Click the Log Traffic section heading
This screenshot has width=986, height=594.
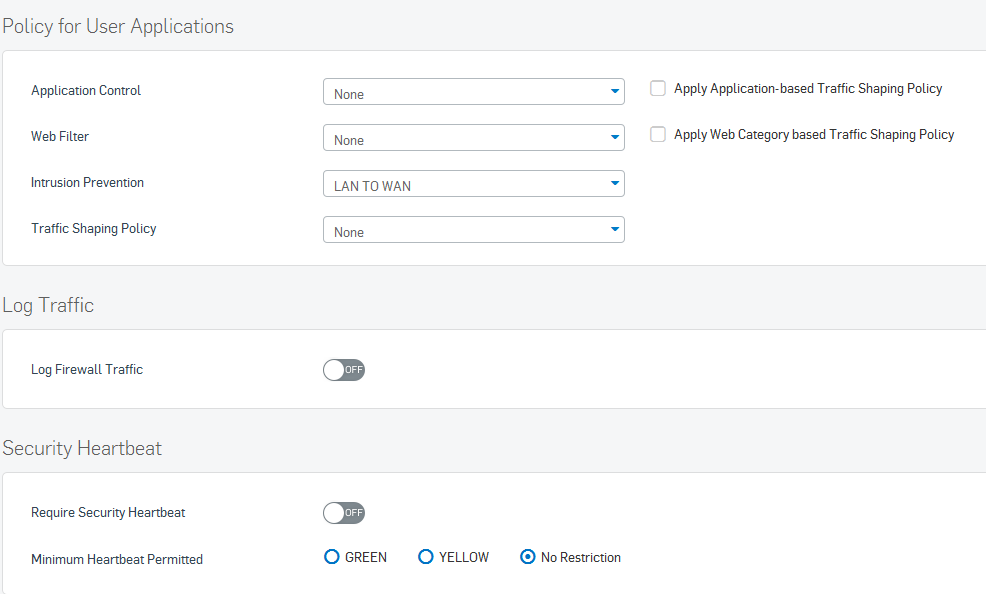click(x=48, y=305)
